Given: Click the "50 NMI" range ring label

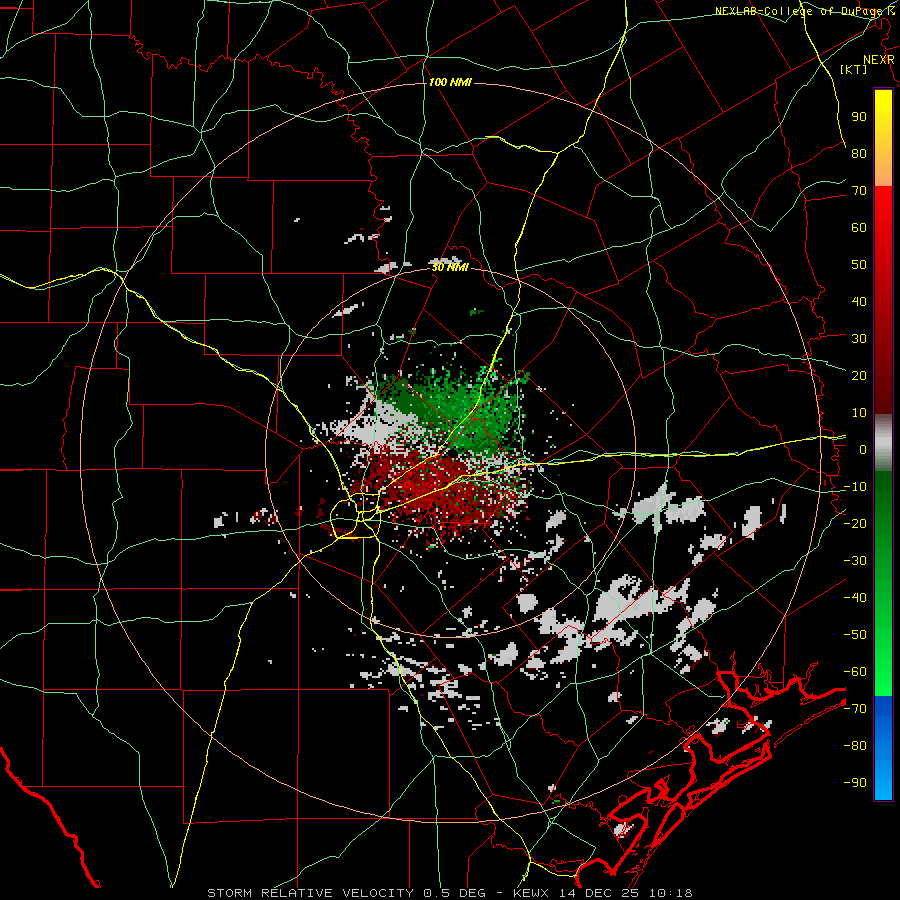Looking at the screenshot, I should pos(450,267).
